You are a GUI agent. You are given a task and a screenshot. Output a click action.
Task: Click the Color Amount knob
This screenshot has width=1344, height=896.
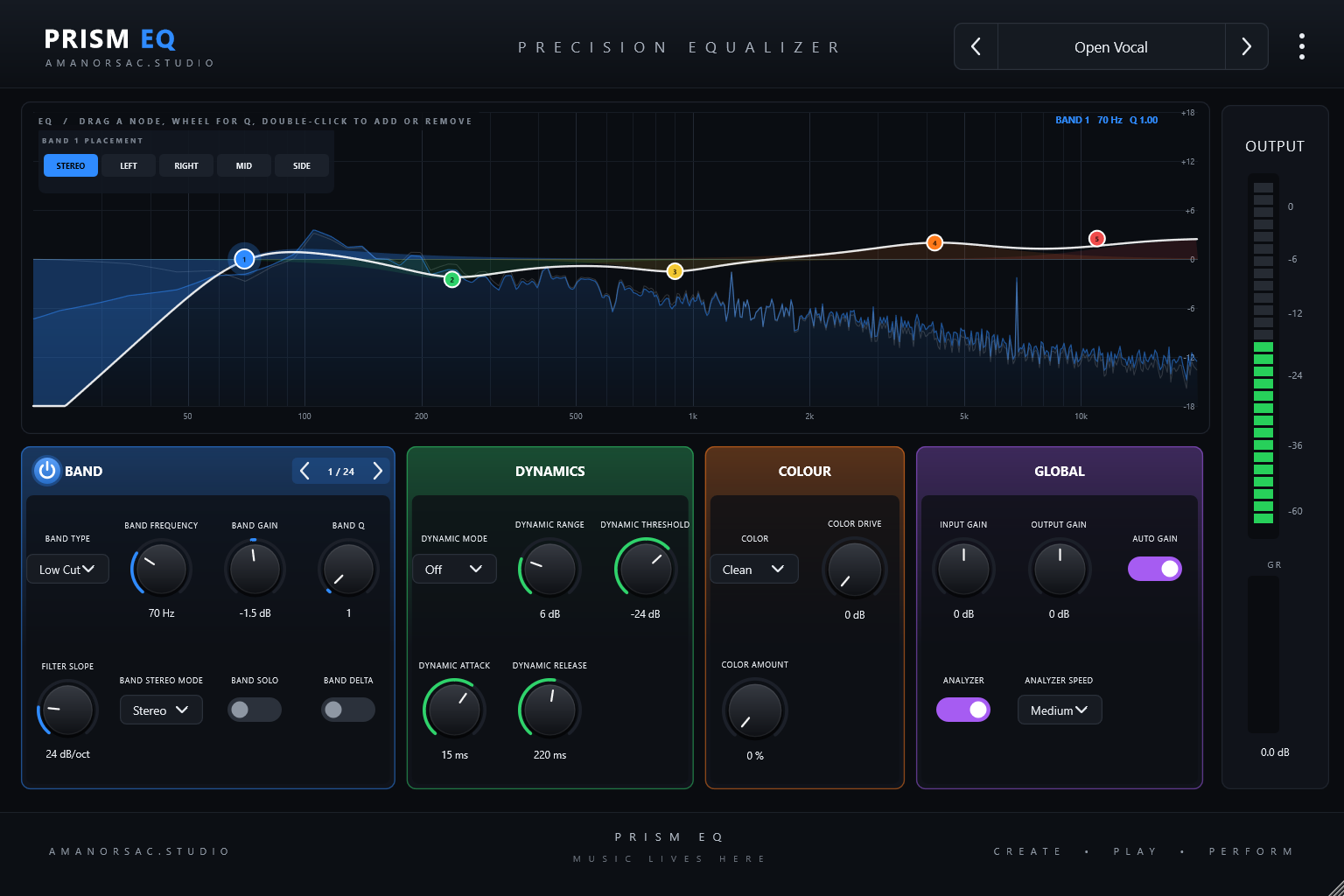click(754, 710)
